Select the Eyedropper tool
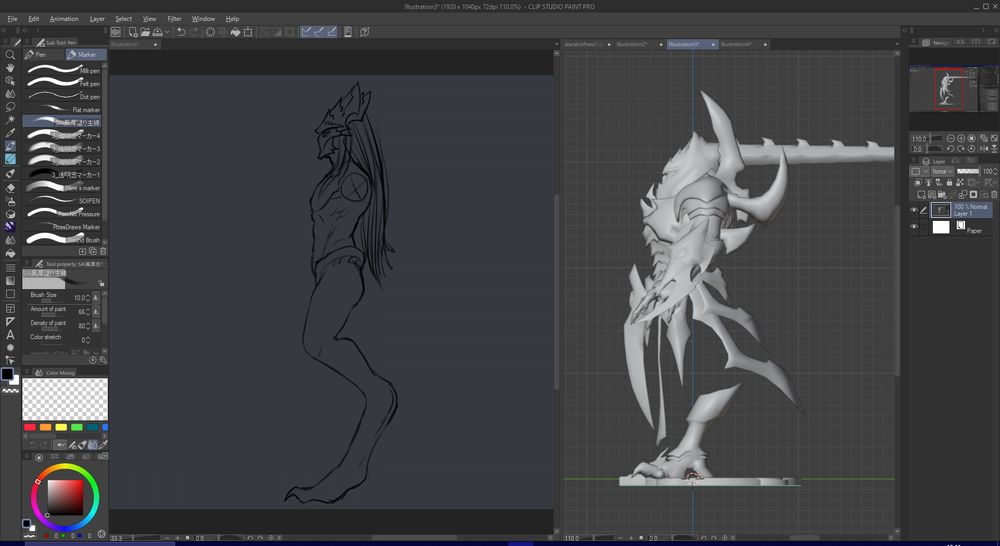The height and width of the screenshot is (546, 1000). 10,133
